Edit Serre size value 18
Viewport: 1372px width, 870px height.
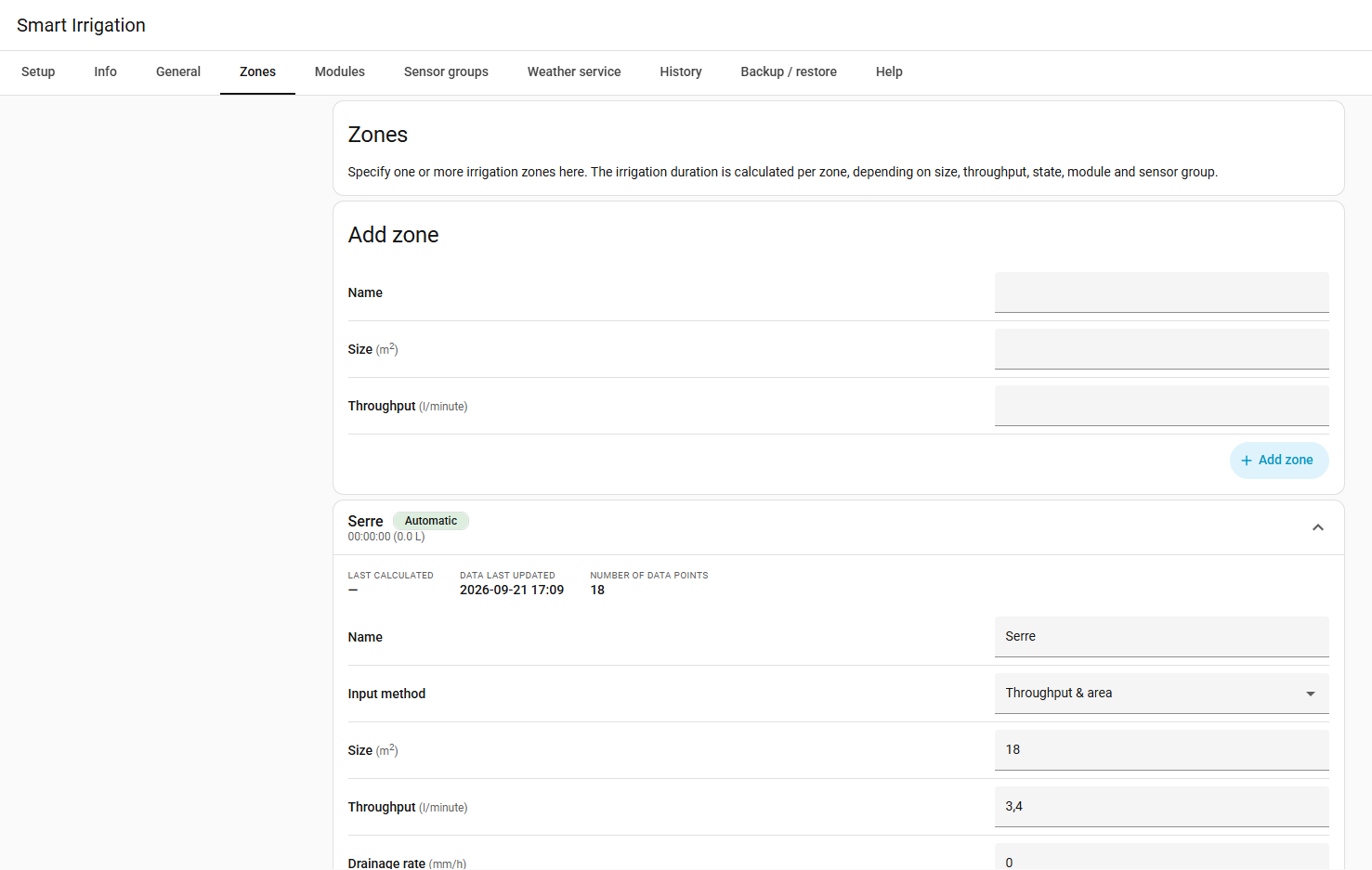[1161, 750]
